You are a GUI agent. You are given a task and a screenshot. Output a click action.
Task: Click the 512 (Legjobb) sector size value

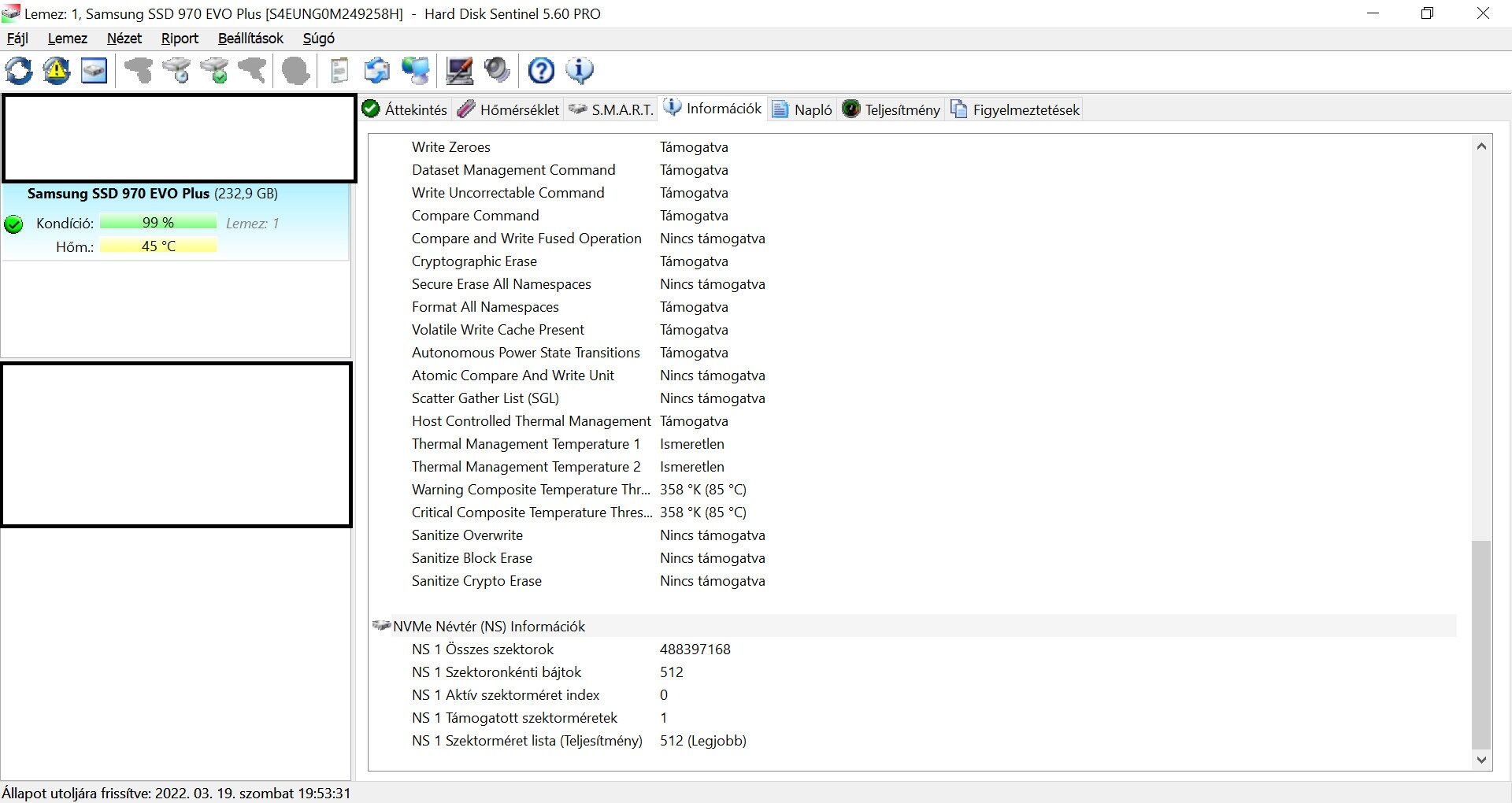click(x=703, y=741)
